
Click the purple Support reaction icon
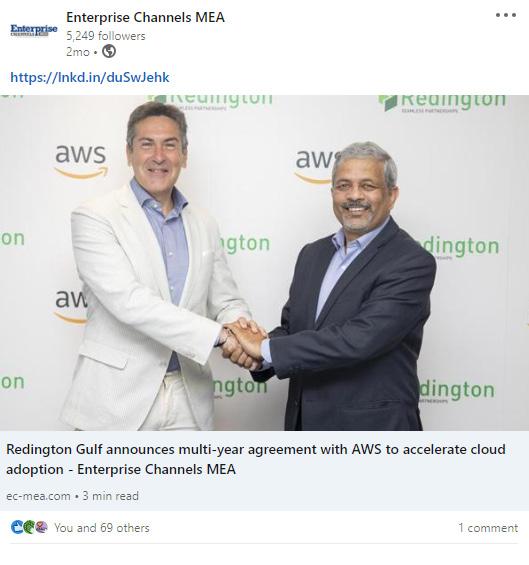tap(41, 527)
